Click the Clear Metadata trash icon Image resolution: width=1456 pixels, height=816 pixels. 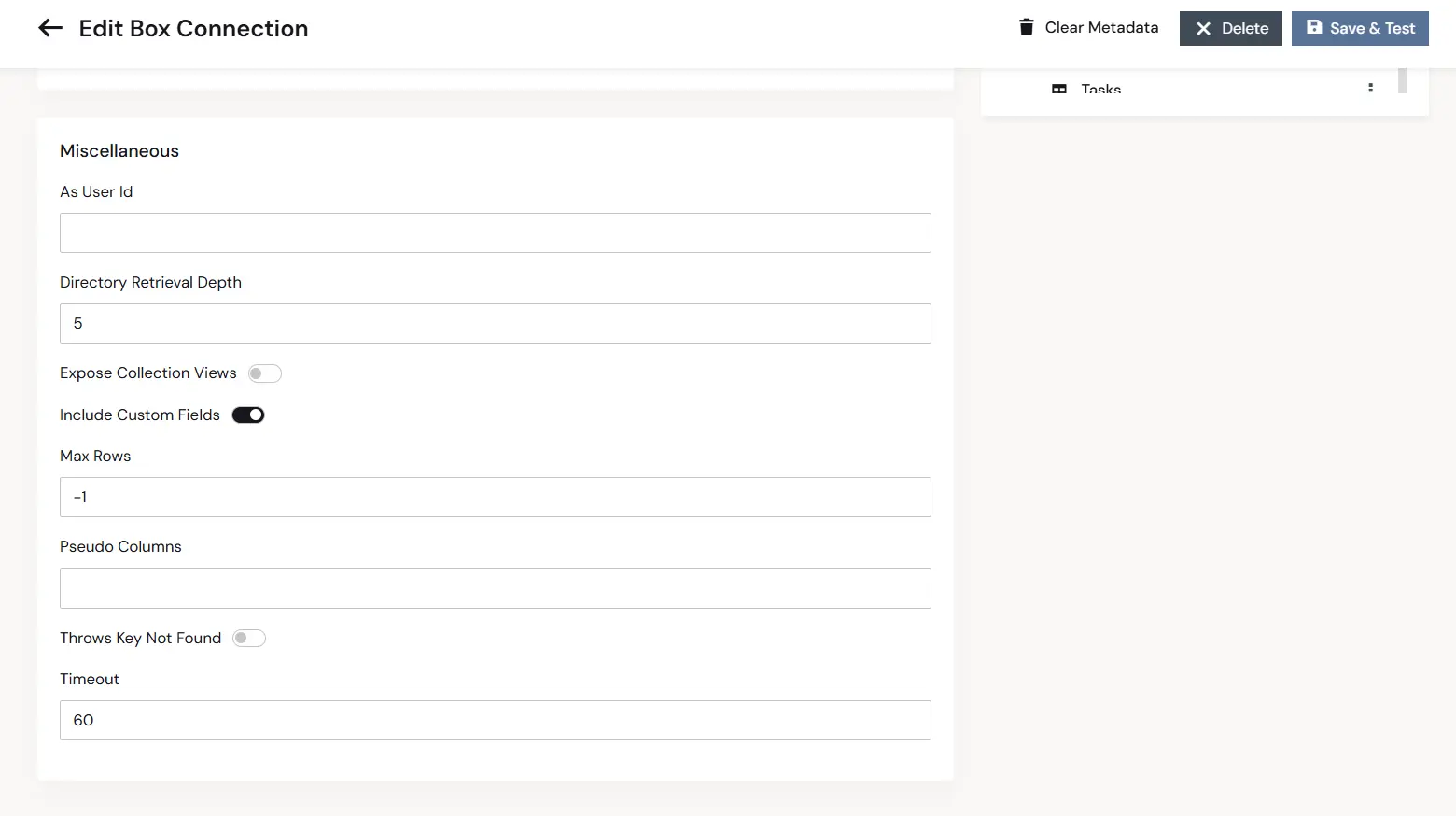(x=1027, y=27)
